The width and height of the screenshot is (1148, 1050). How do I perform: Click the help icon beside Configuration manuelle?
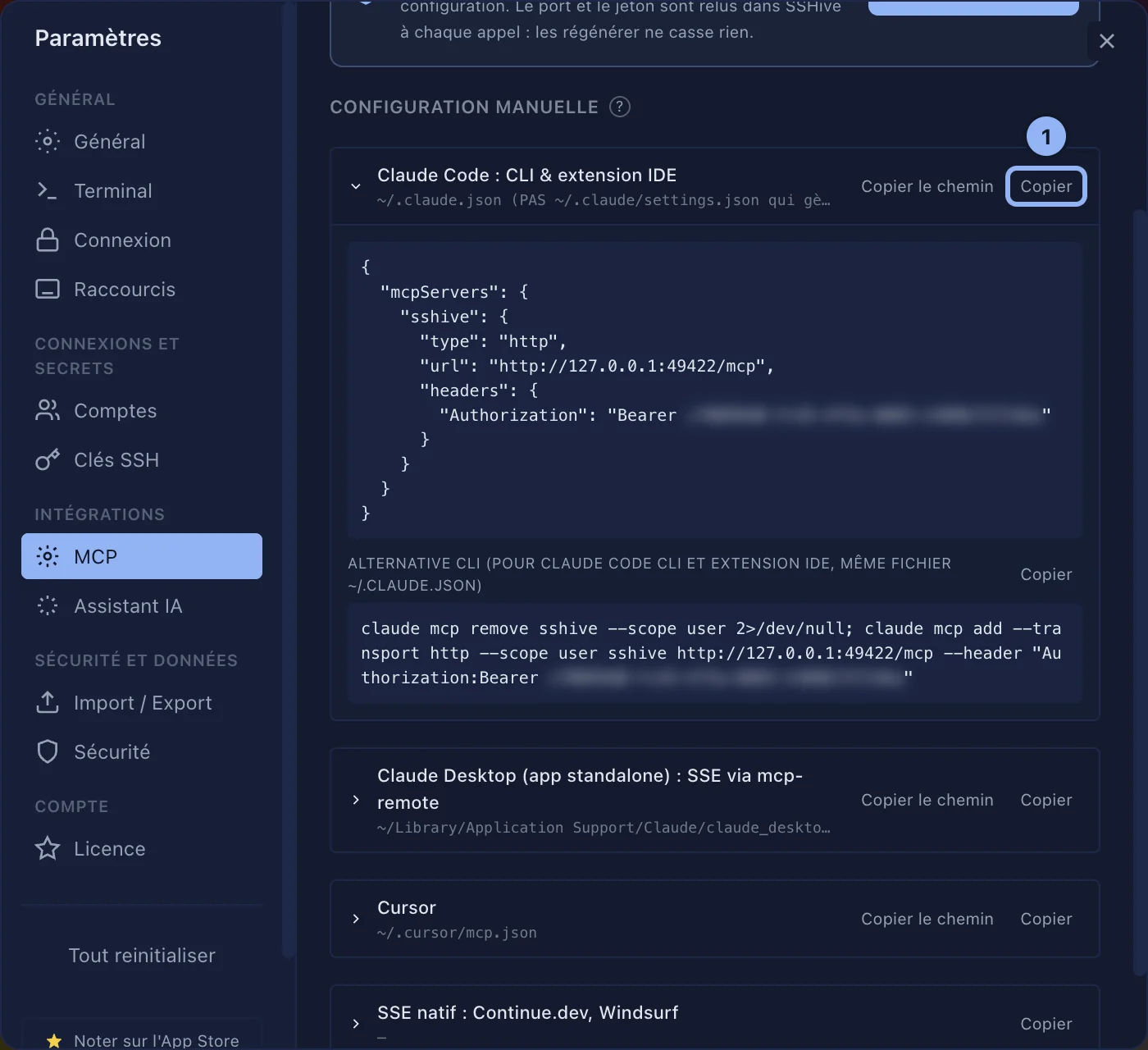pos(620,107)
